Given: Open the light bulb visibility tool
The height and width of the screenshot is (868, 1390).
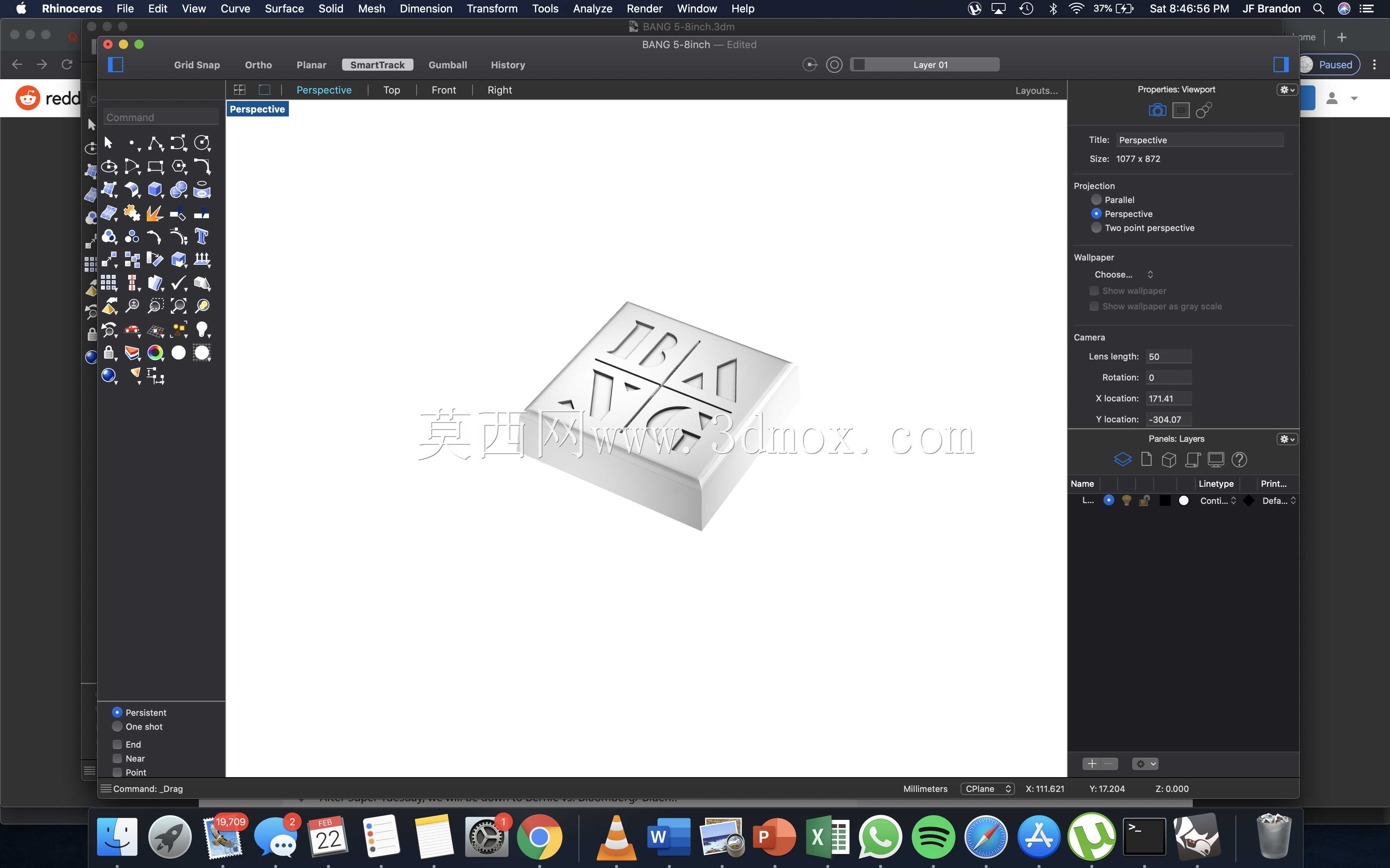Looking at the screenshot, I should coord(202,330).
